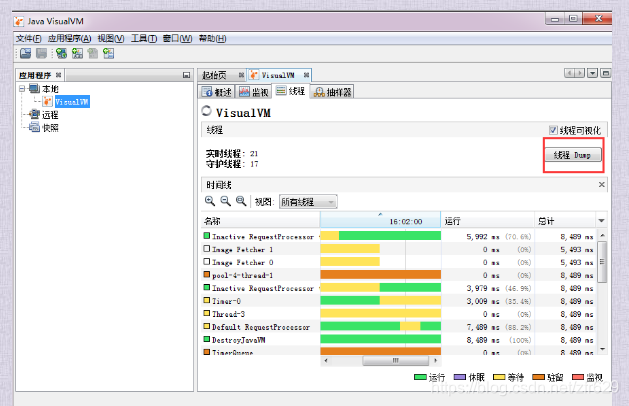The width and height of the screenshot is (629, 406).
Task: Click the orange timeline bar of pool-4-thread-1
Action: coord(380,274)
